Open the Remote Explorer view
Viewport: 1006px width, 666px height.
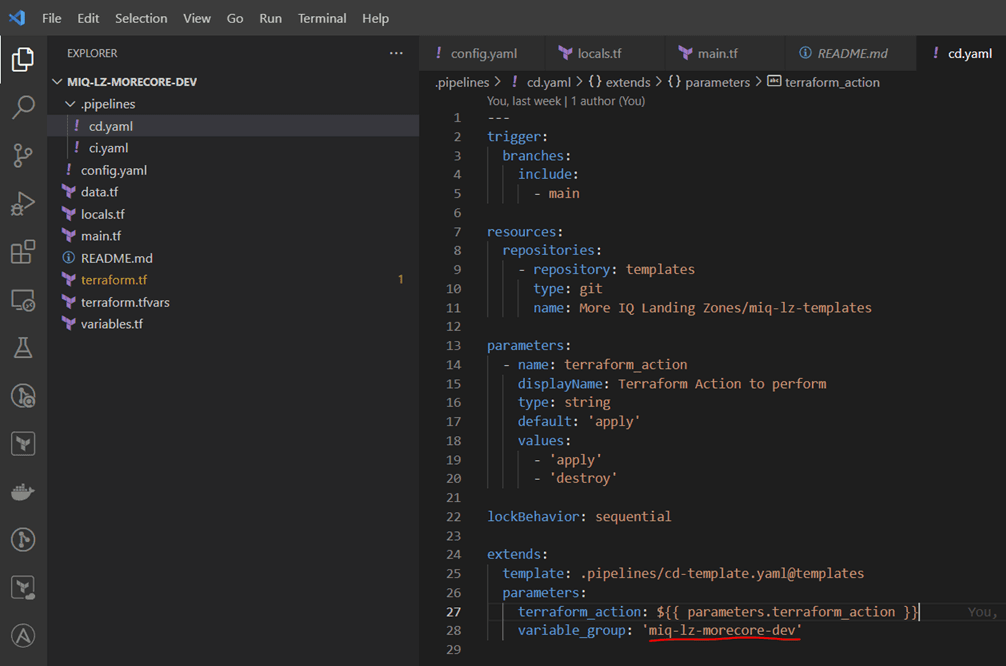coord(24,300)
